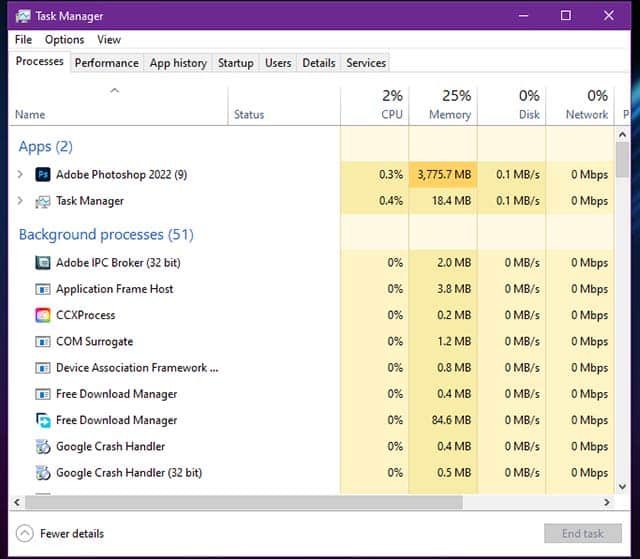This screenshot has height=559, width=640.
Task: Click the CCXProcess icon
Action: click(43, 315)
